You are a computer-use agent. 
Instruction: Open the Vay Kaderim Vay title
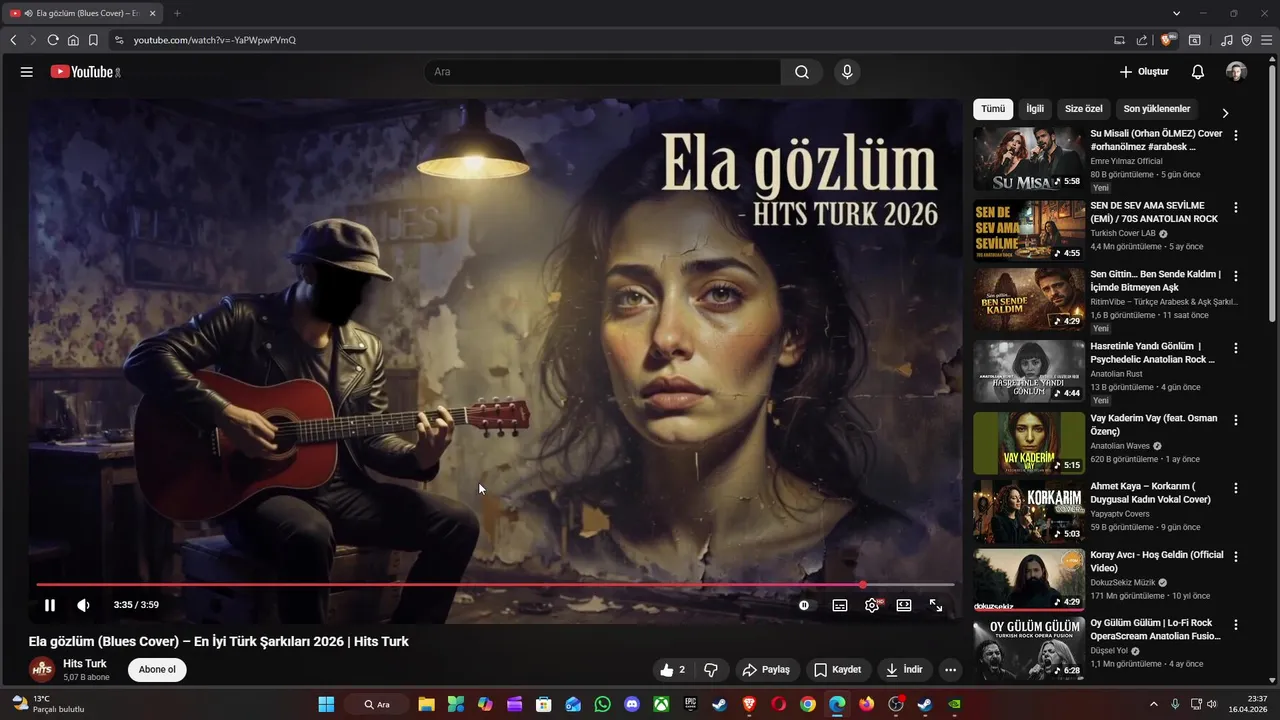click(1153, 425)
